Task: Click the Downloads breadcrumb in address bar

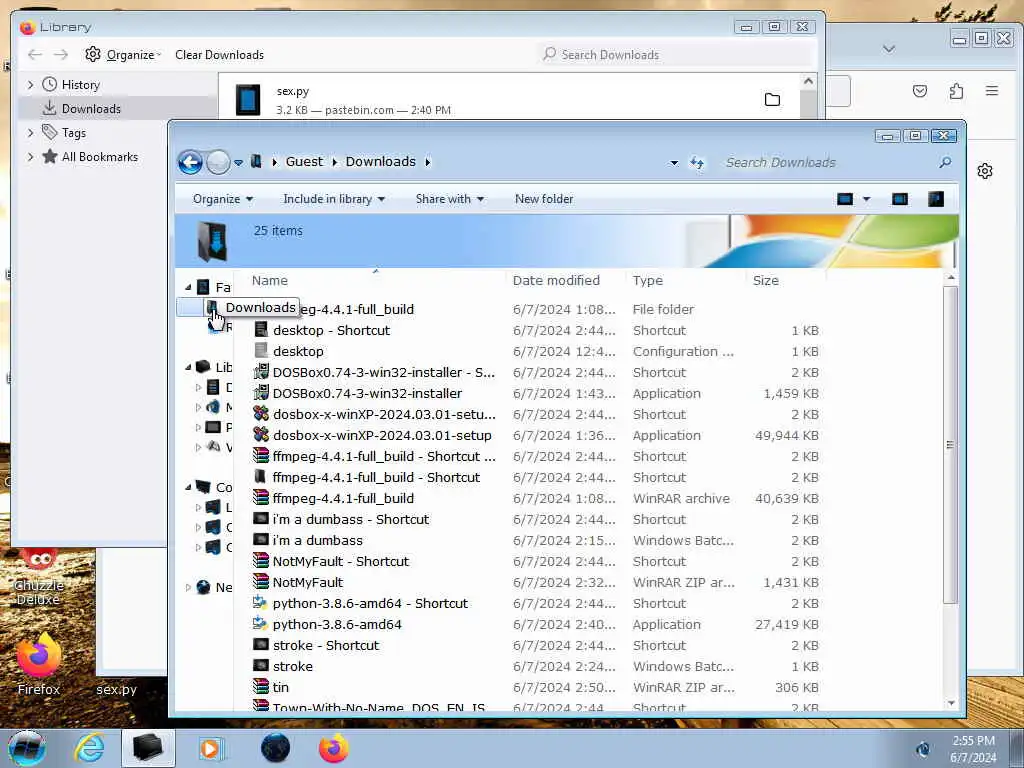Action: pos(380,161)
